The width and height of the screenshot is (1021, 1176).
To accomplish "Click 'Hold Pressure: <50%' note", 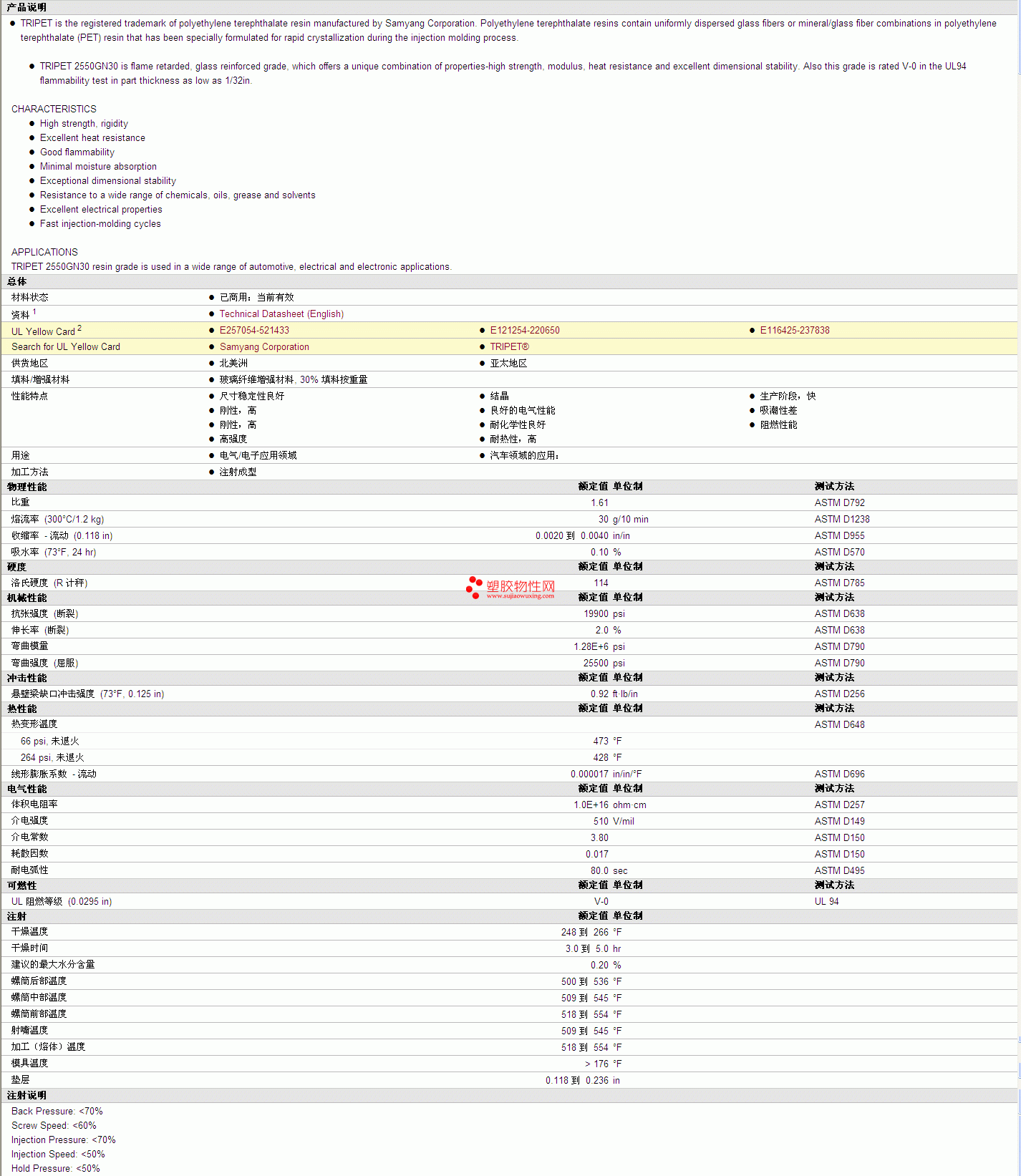I will click(56, 1169).
